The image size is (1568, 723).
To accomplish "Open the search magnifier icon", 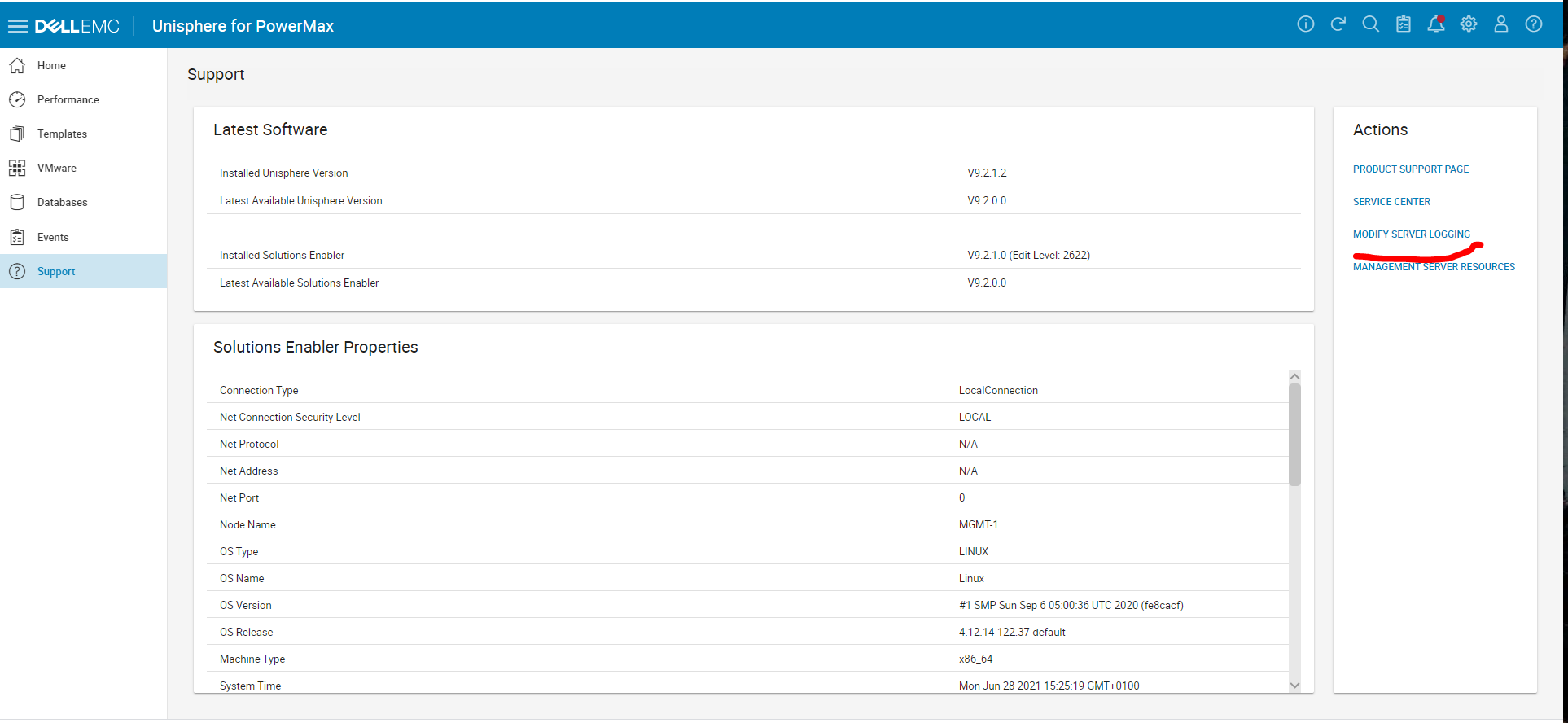I will (1371, 24).
